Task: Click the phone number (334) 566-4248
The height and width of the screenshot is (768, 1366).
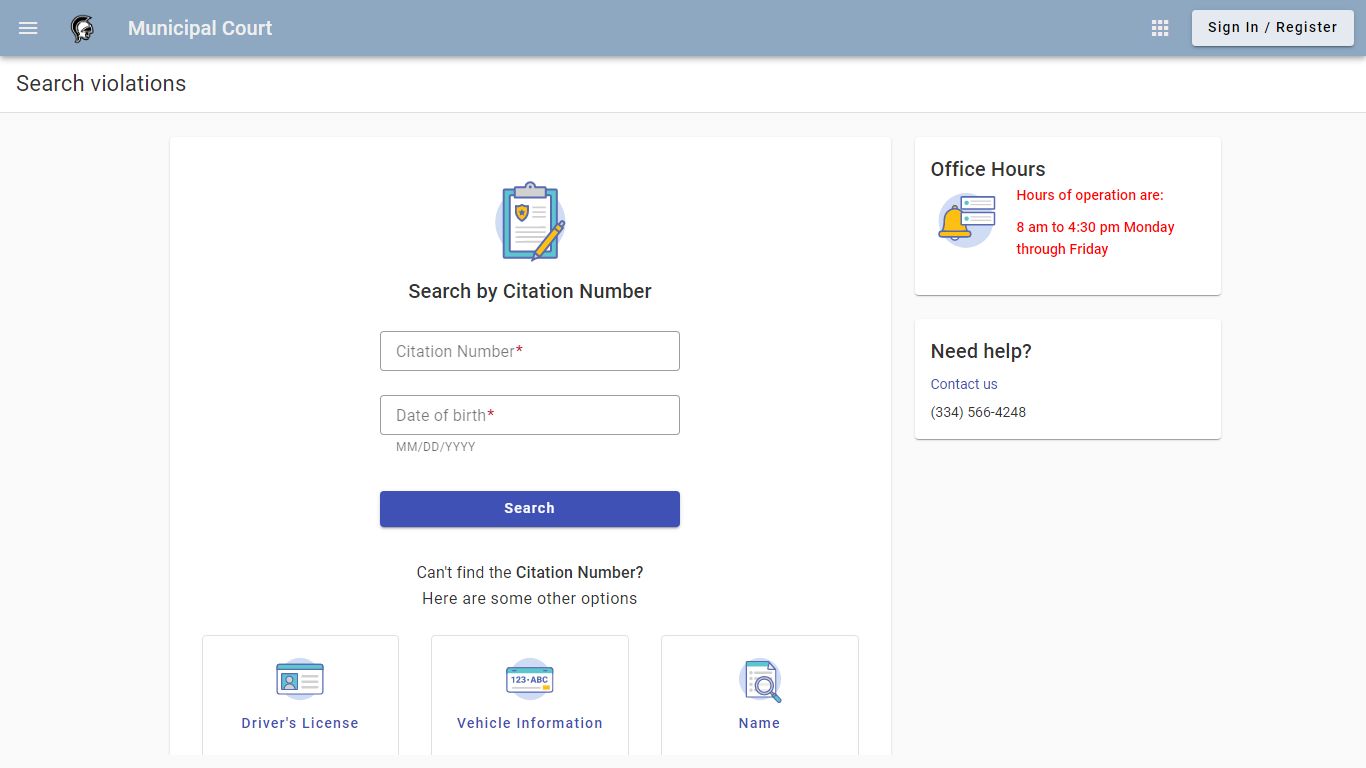Action: [x=978, y=412]
